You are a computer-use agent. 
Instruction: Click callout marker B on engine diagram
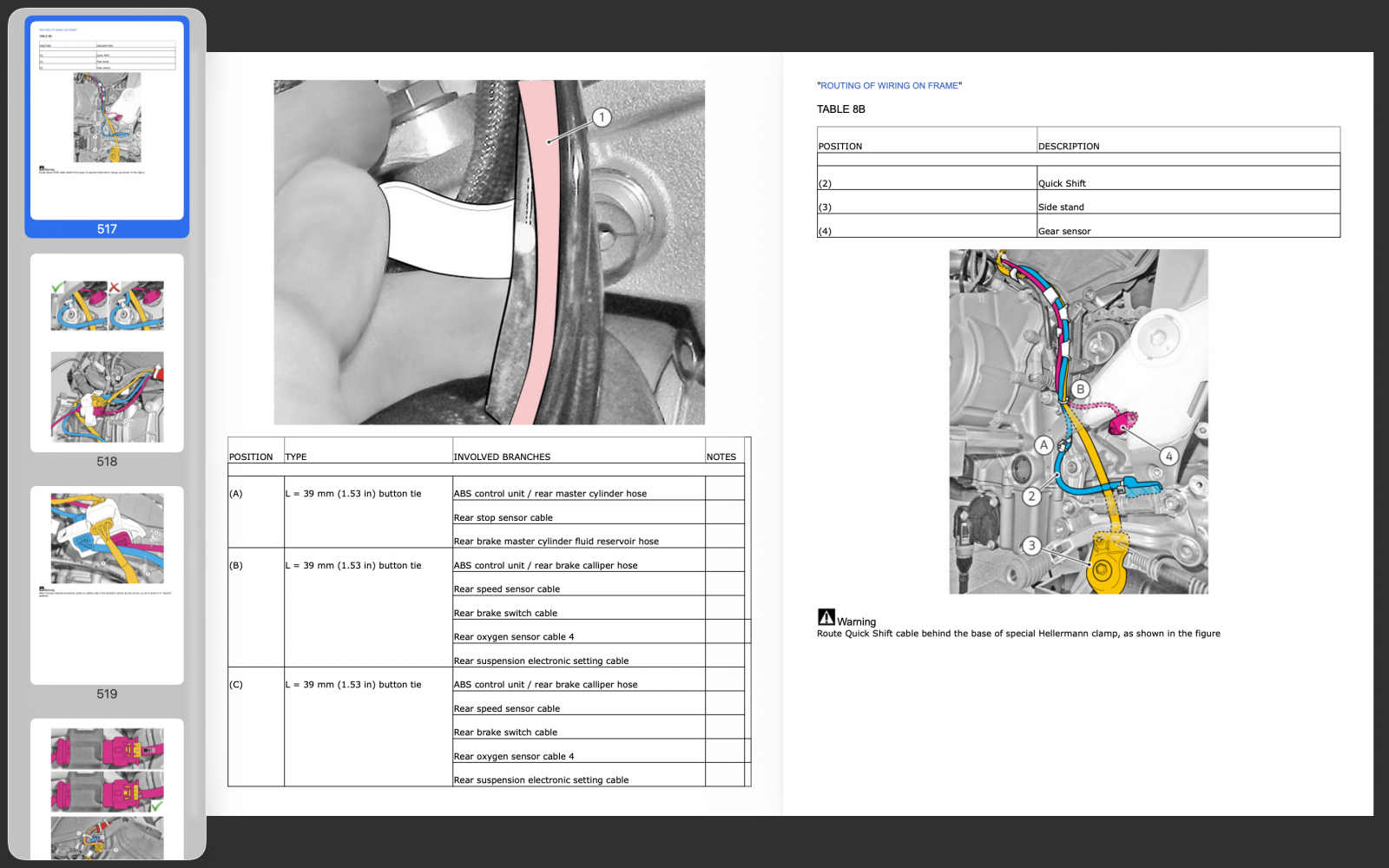click(x=1081, y=390)
